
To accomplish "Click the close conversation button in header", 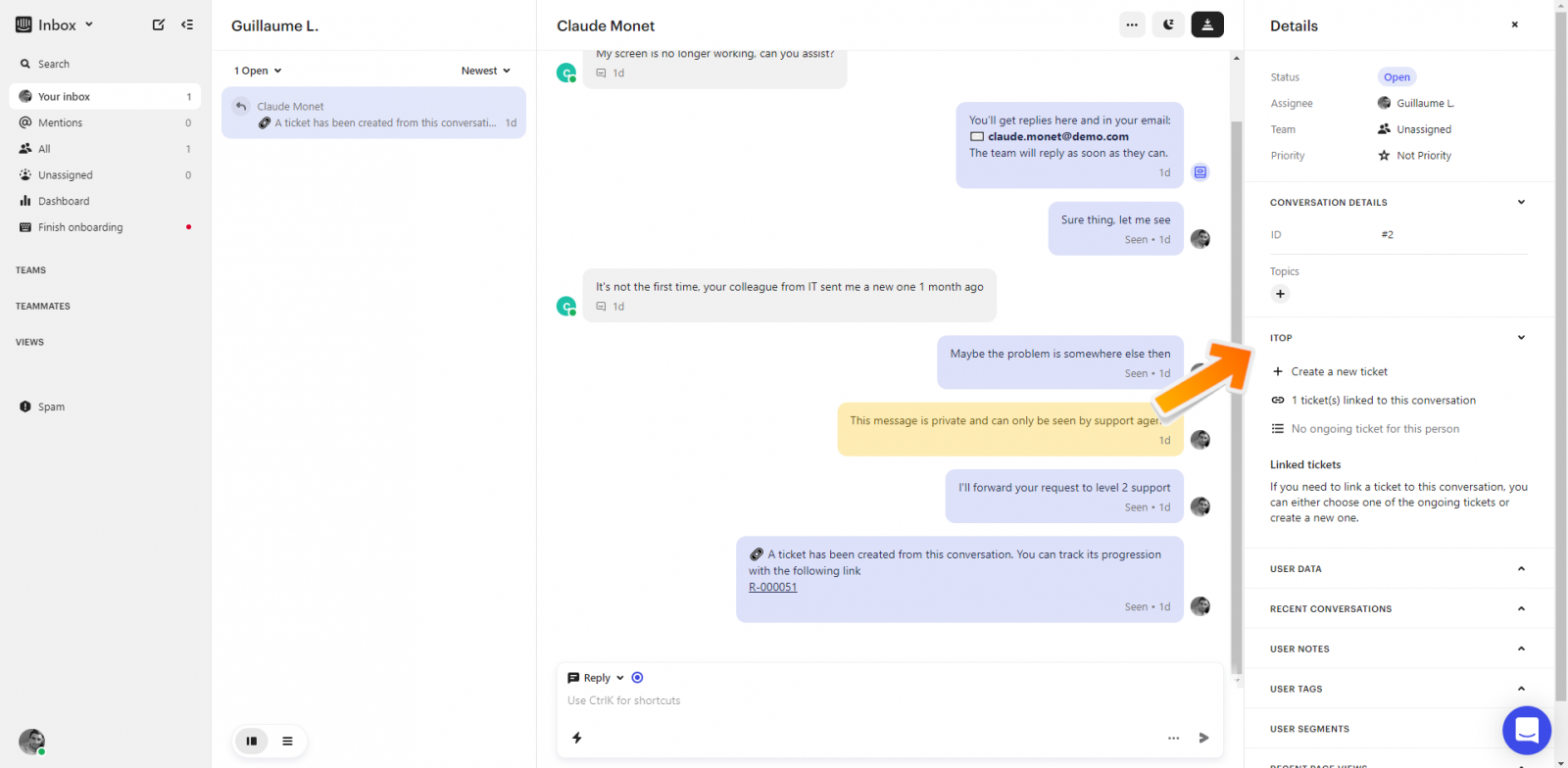I will tap(1207, 25).
